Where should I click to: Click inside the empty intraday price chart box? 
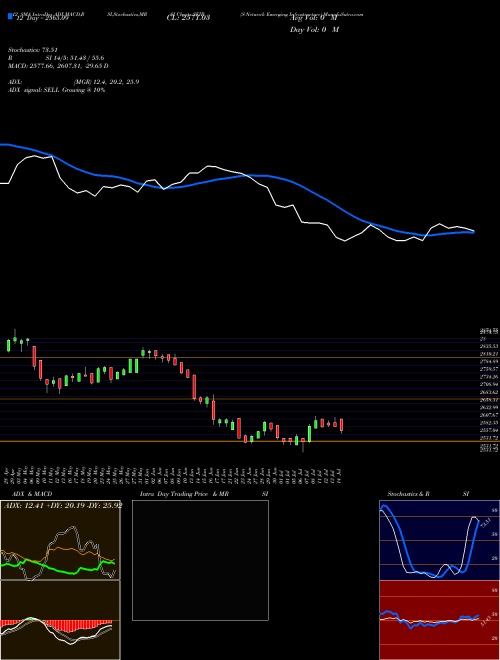200,560
